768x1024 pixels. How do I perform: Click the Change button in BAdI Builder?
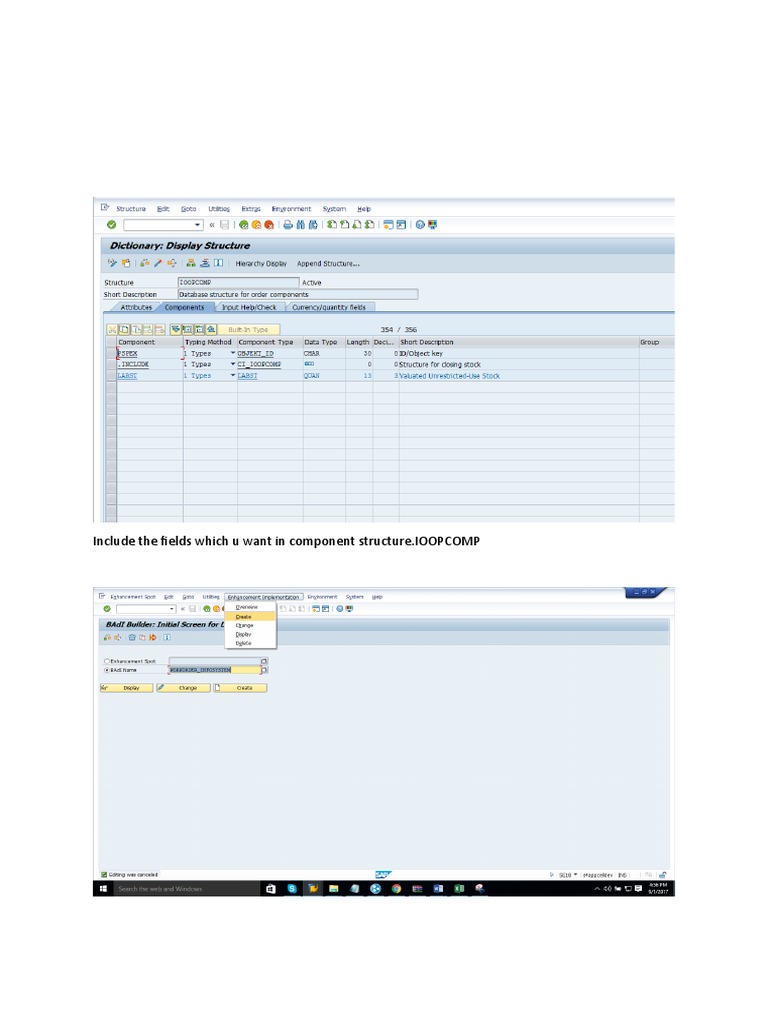[x=184, y=688]
